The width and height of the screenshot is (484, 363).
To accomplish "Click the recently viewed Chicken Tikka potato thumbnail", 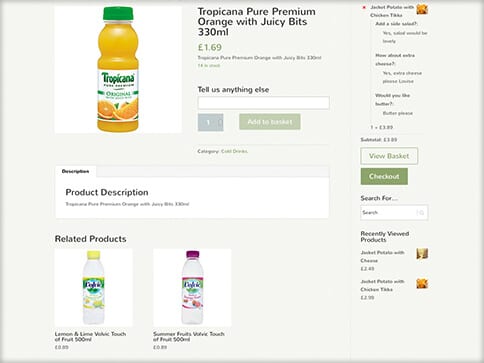I will point(422,284).
